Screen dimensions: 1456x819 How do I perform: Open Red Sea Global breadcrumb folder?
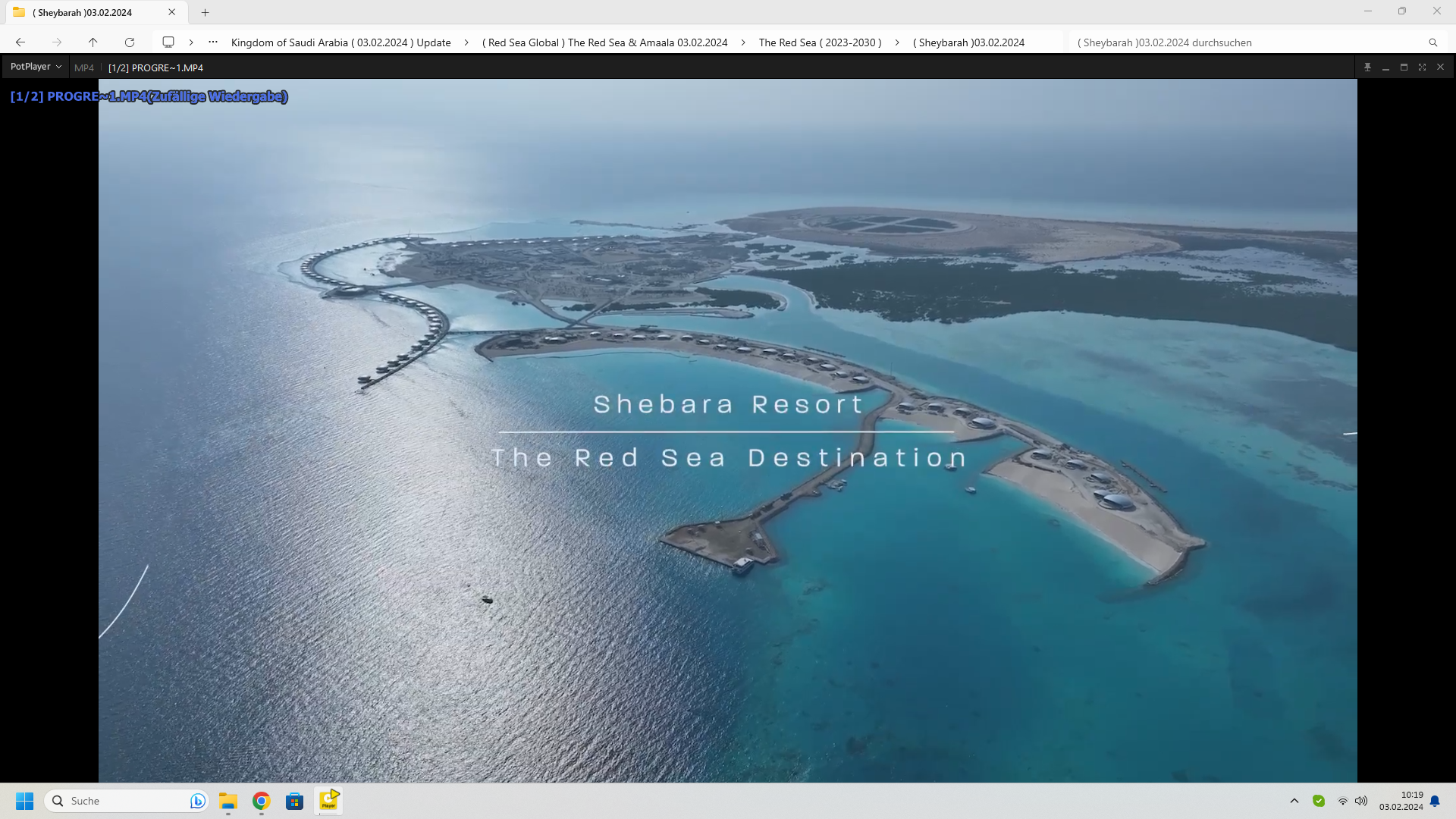pos(604,42)
